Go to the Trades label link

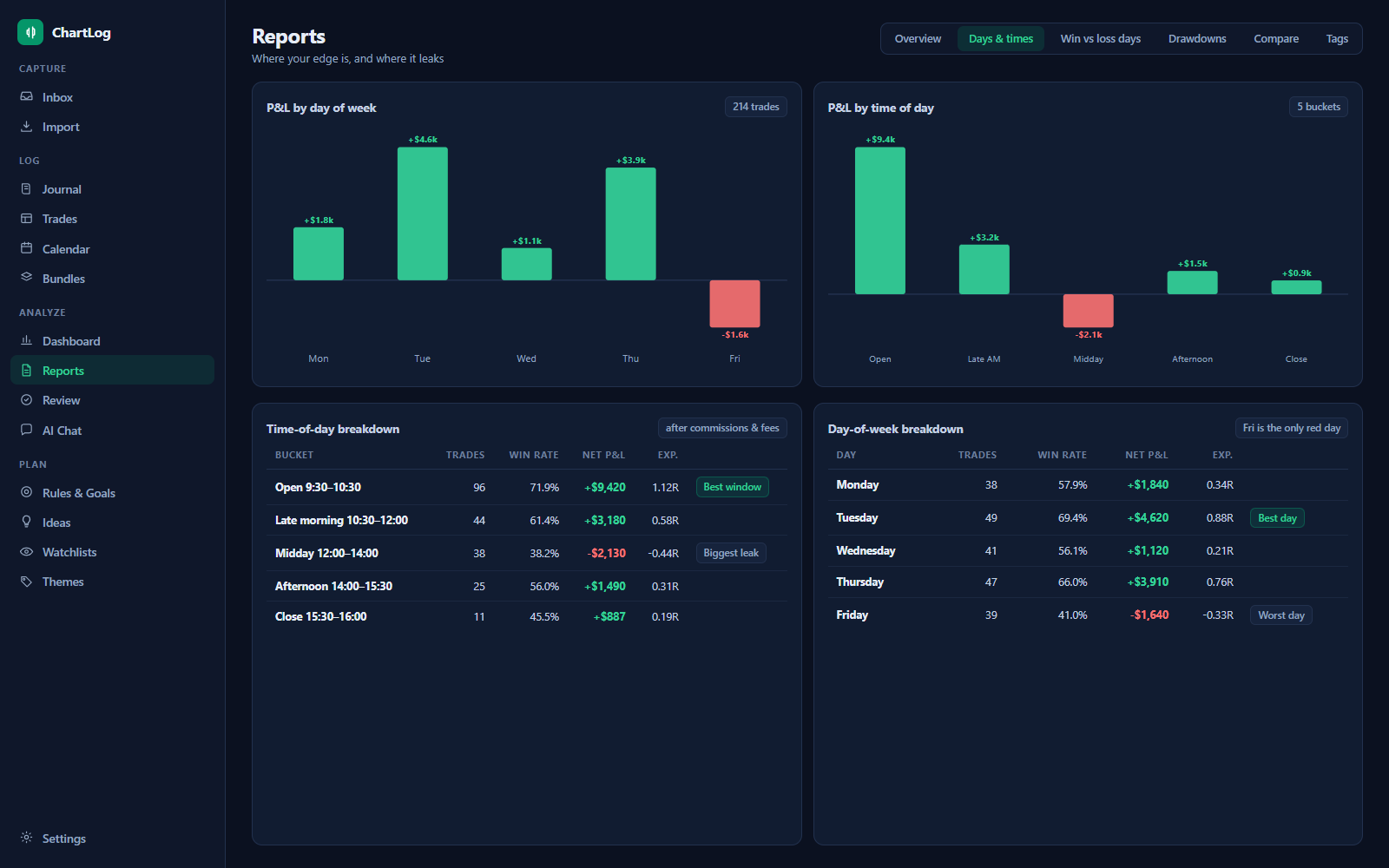coord(60,219)
